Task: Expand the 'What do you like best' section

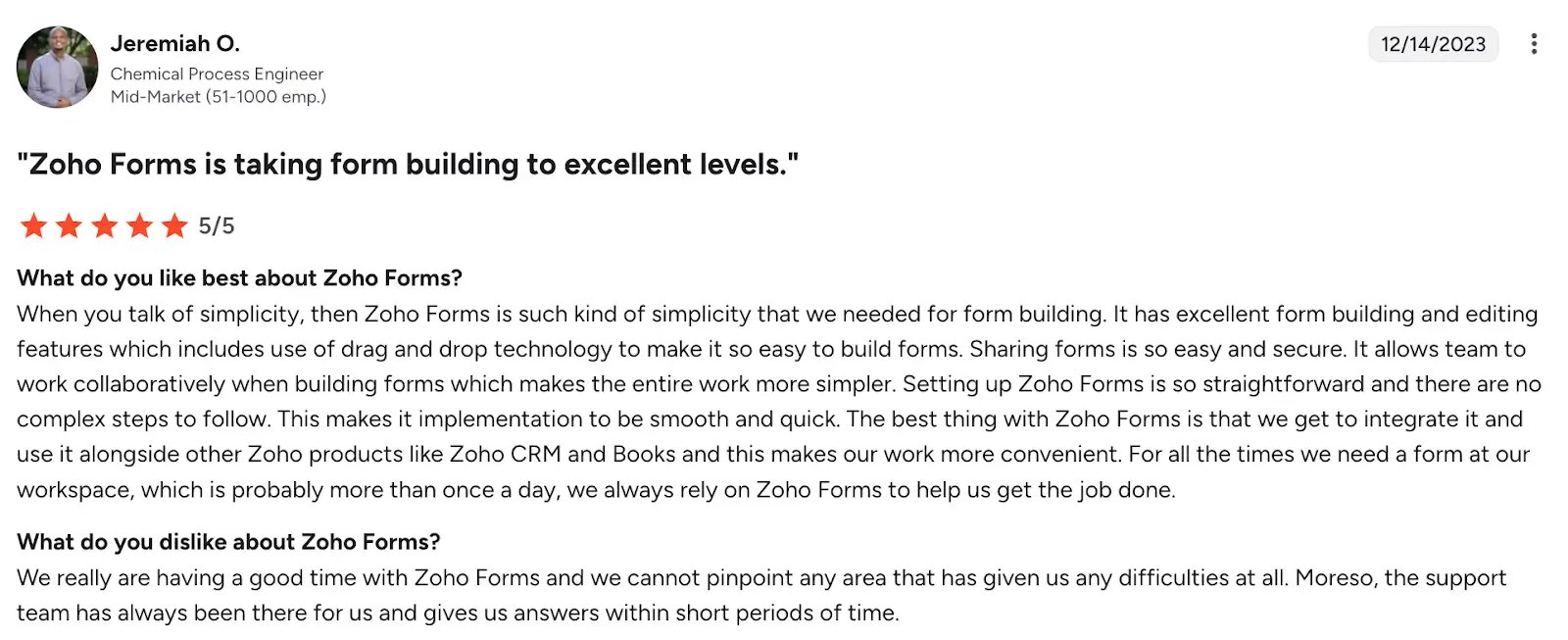Action: pyautogui.click(x=238, y=278)
